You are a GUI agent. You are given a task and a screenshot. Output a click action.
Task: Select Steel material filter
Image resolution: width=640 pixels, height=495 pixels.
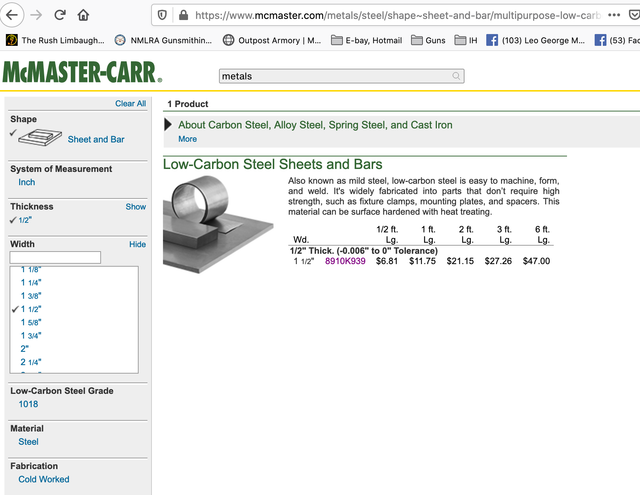pos(28,442)
